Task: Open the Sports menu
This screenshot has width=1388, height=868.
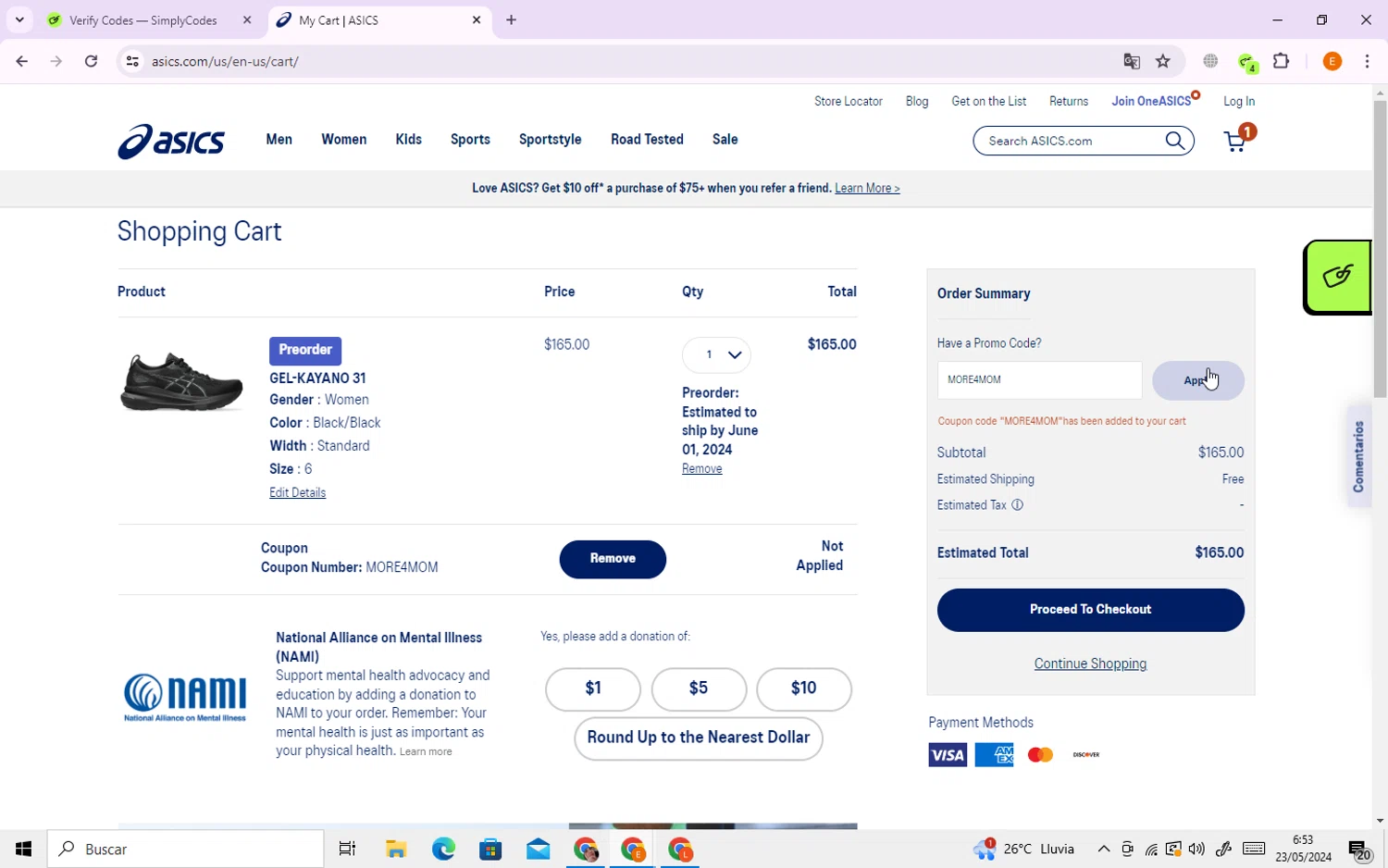Action: [470, 140]
